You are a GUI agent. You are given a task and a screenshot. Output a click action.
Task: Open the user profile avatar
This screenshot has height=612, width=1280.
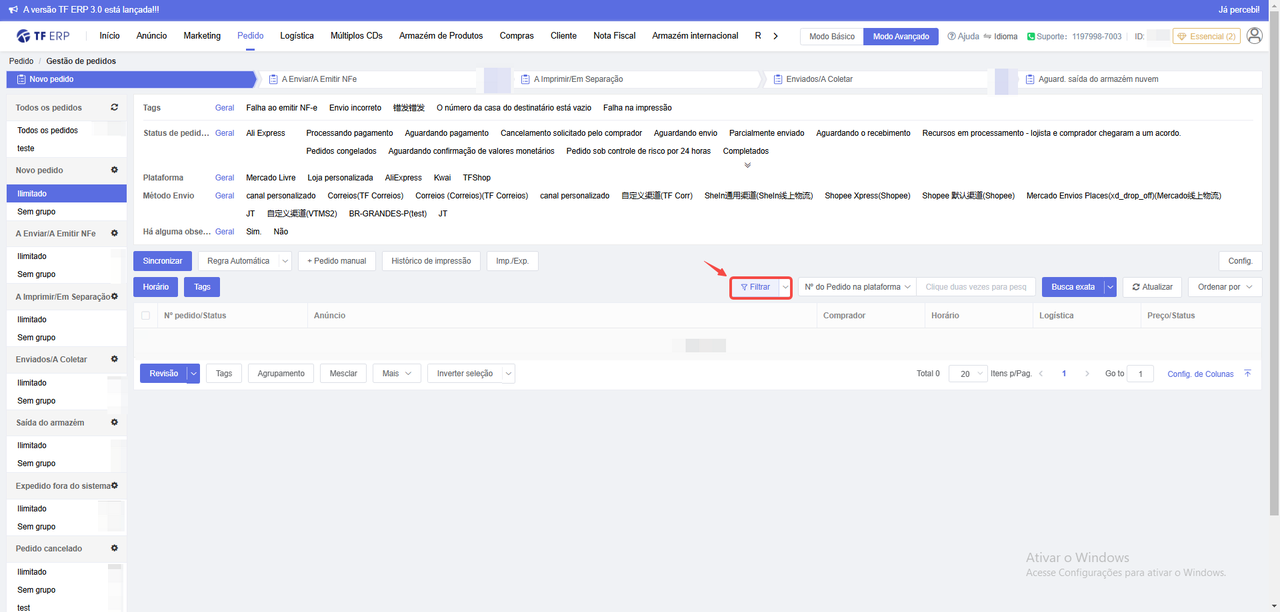tap(1254, 36)
